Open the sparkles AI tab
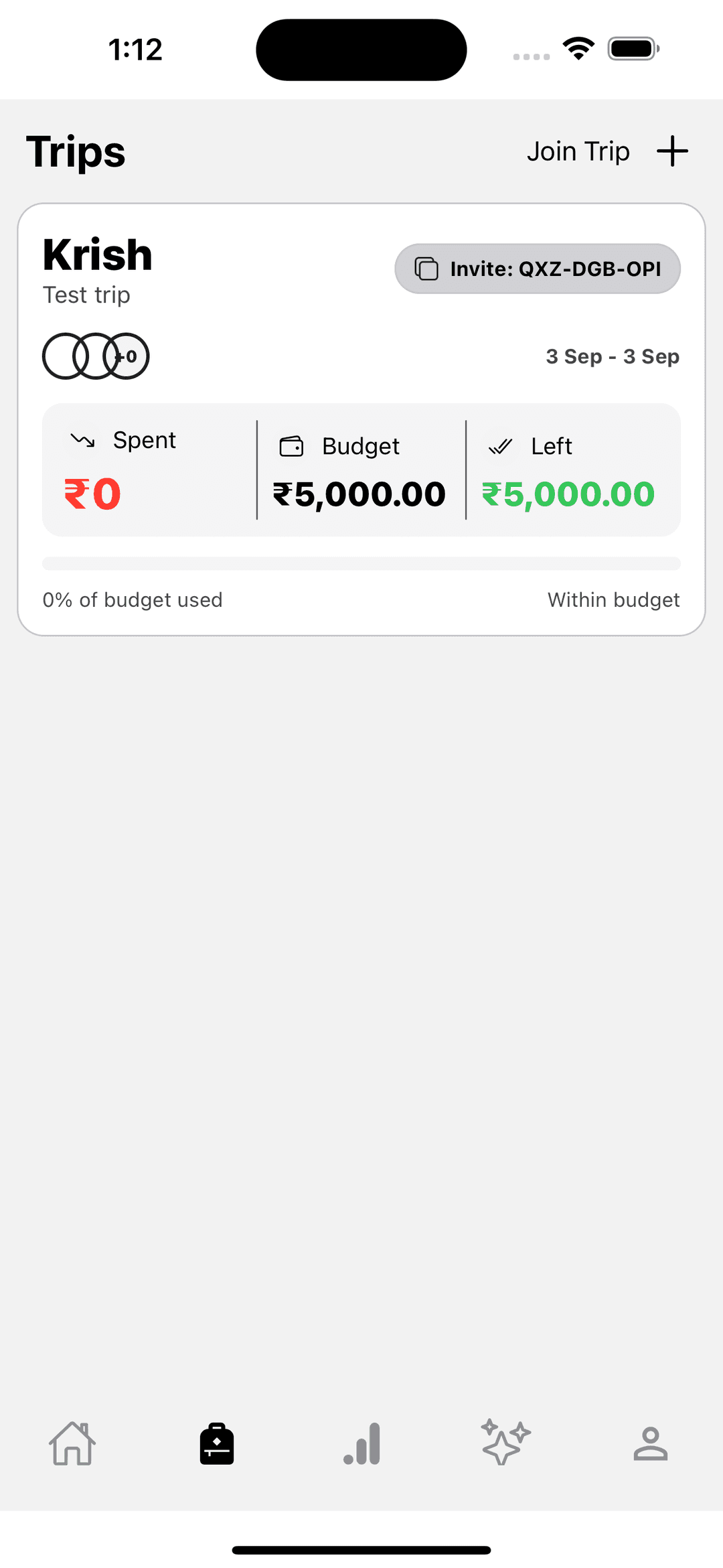This screenshot has width=723, height=1568. (x=506, y=1442)
